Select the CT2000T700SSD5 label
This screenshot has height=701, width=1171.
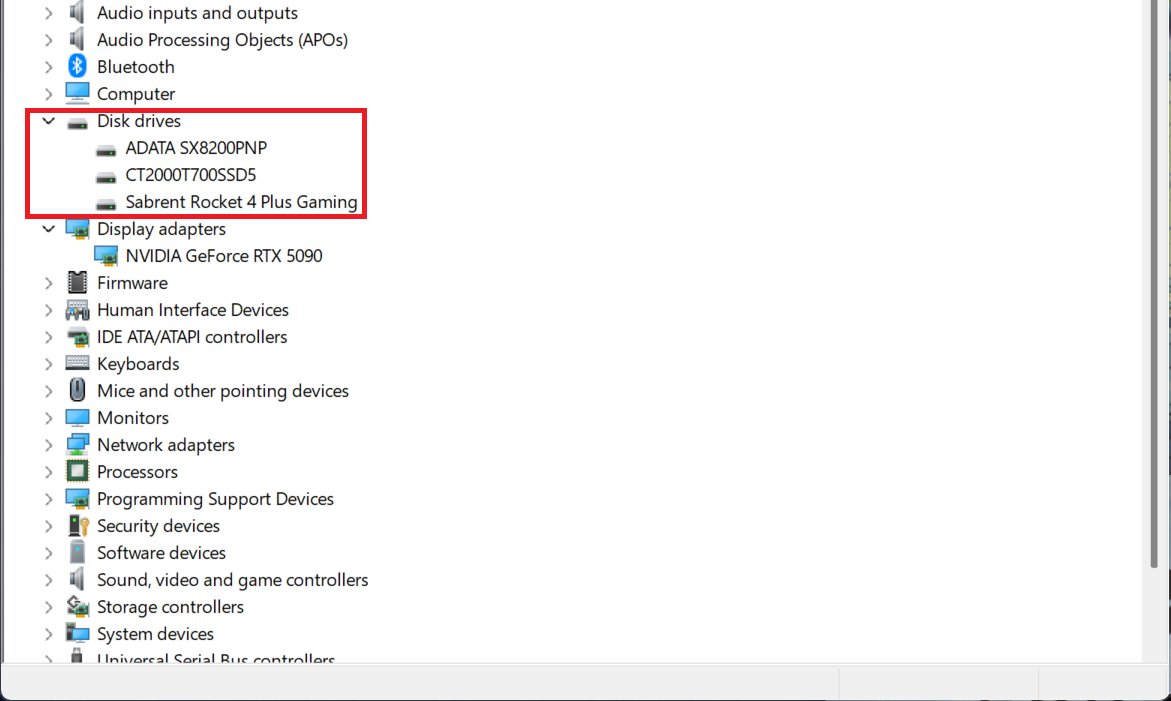coord(190,175)
